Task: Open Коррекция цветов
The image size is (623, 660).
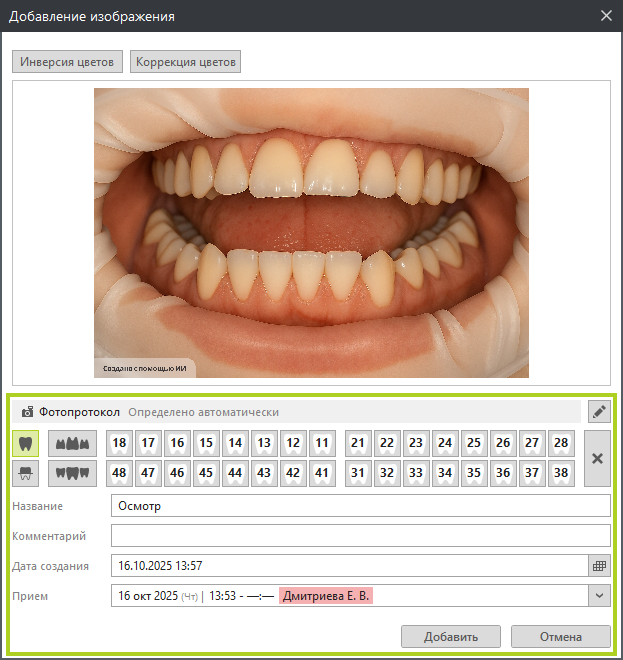Action: (186, 62)
